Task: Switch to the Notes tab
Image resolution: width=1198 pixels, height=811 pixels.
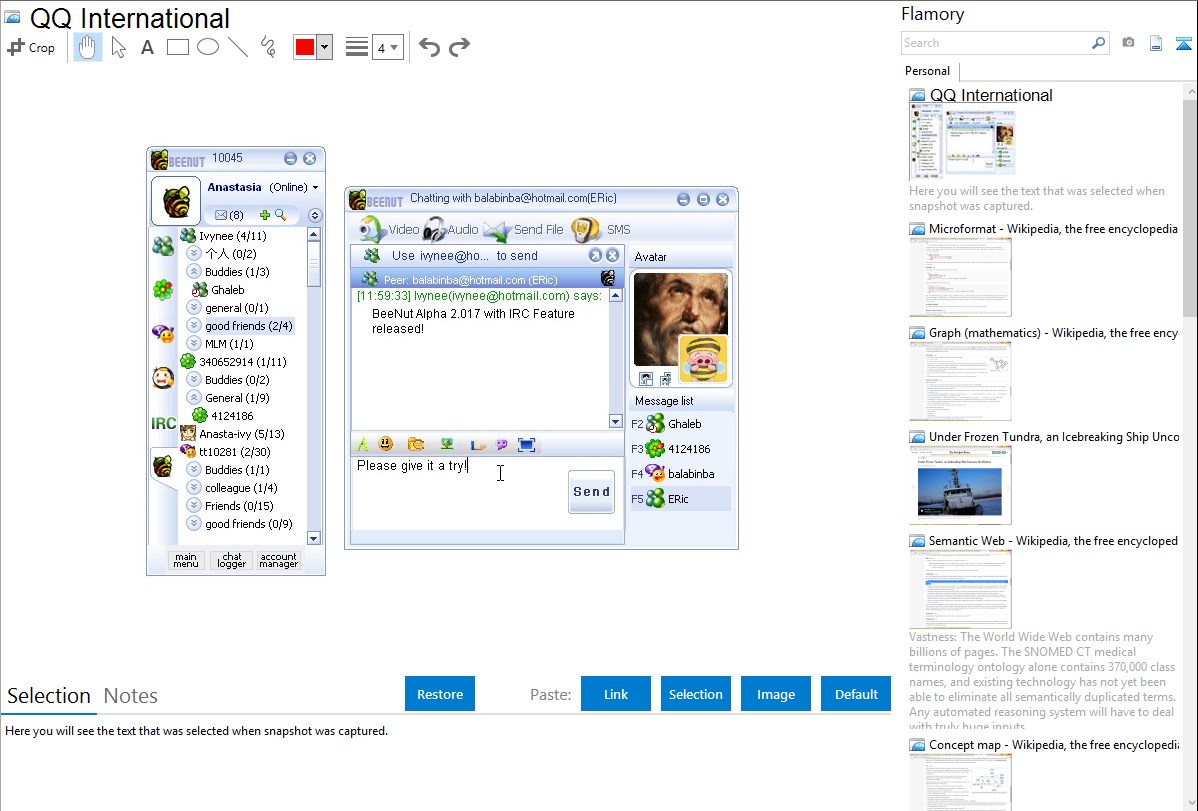Action: pyautogui.click(x=131, y=696)
